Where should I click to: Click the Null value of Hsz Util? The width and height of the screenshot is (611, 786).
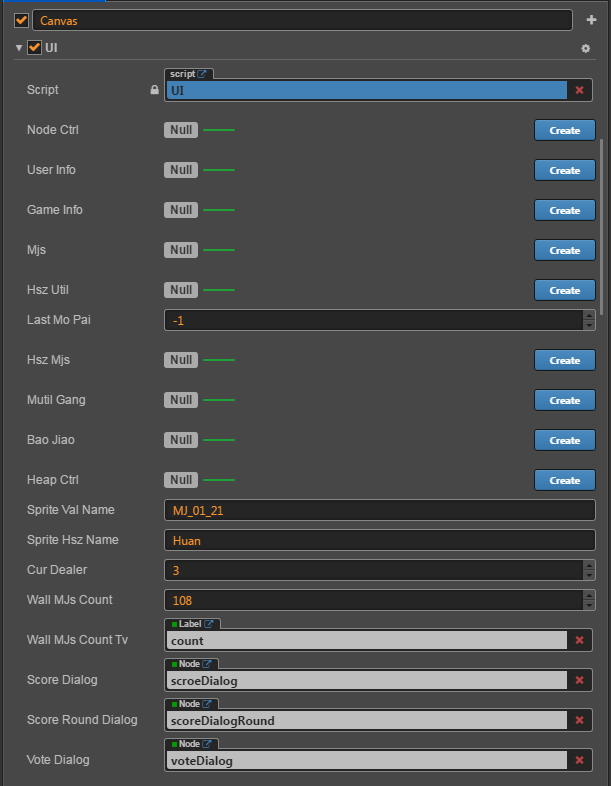click(181, 290)
